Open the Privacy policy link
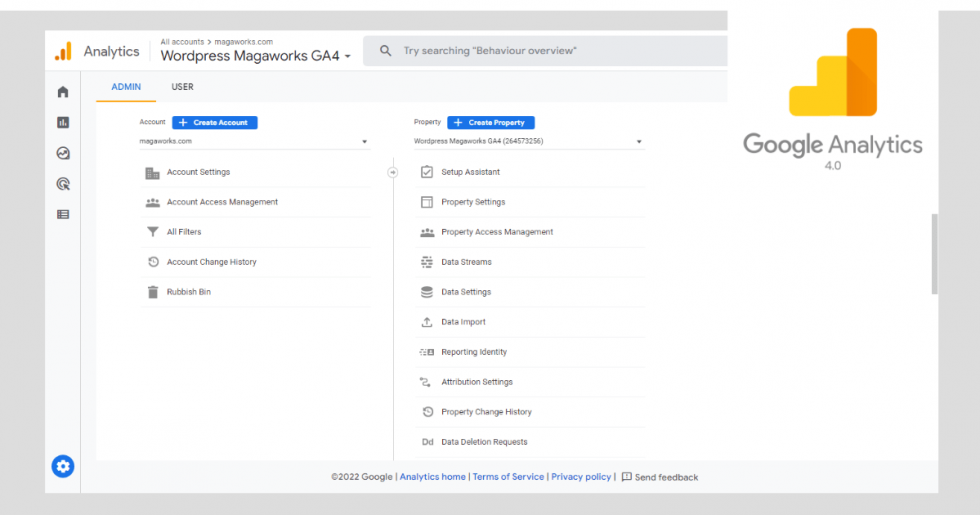Image resolution: width=980 pixels, height=515 pixels. [581, 477]
